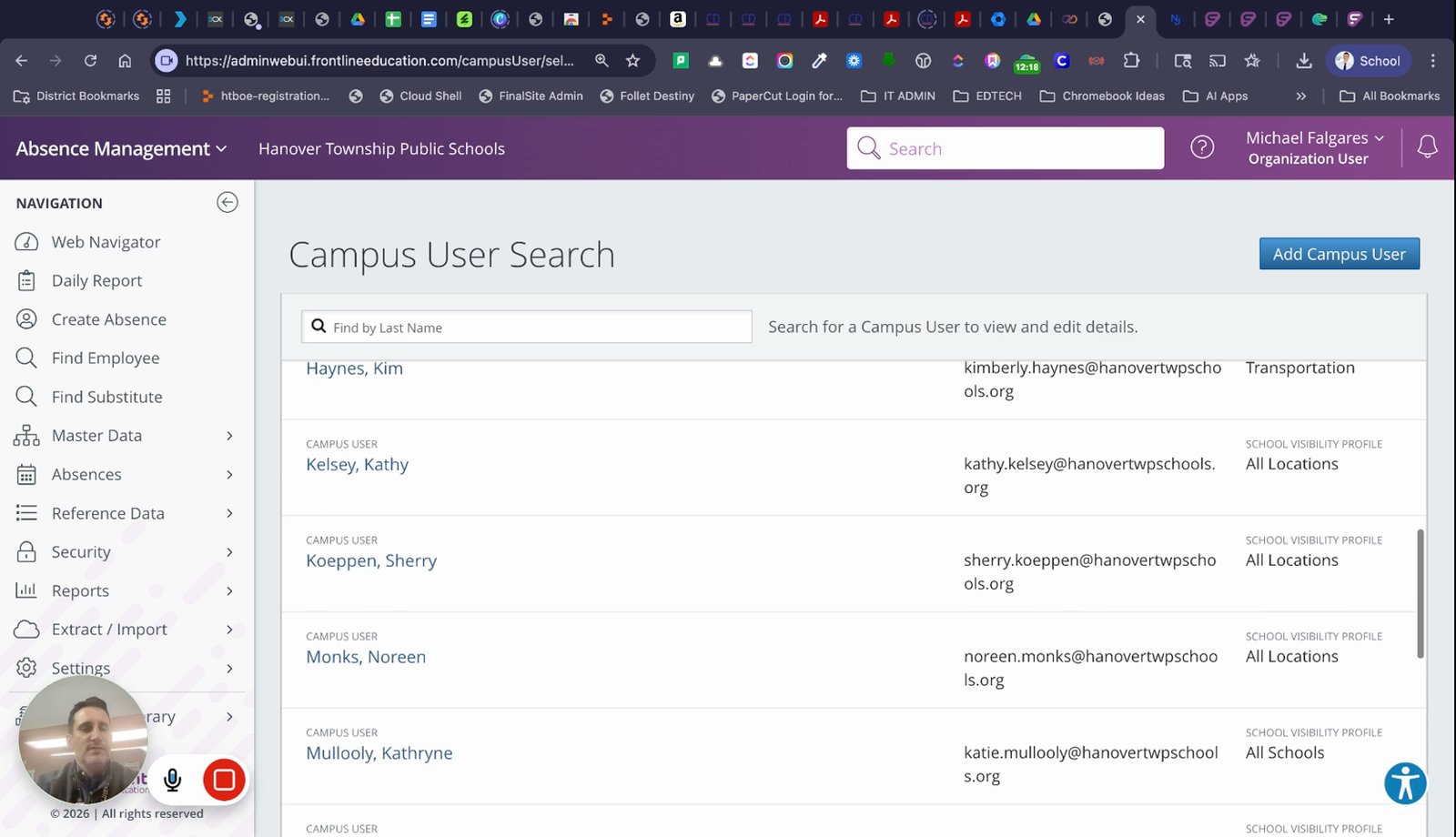Open campus user Haynes, Kim
Viewport: 1456px width, 837px height.
click(354, 368)
